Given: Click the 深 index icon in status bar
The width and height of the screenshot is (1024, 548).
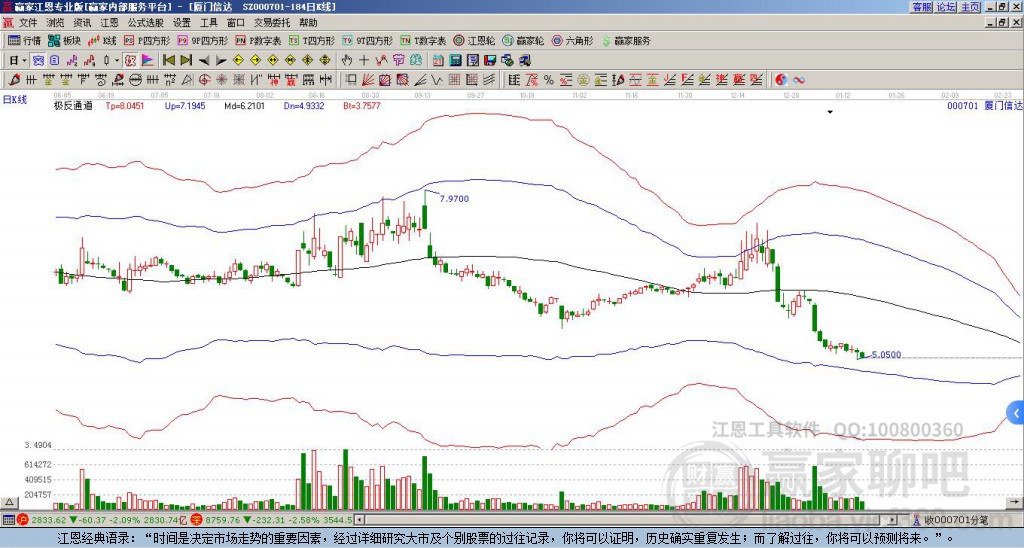Looking at the screenshot, I should click(x=196, y=520).
